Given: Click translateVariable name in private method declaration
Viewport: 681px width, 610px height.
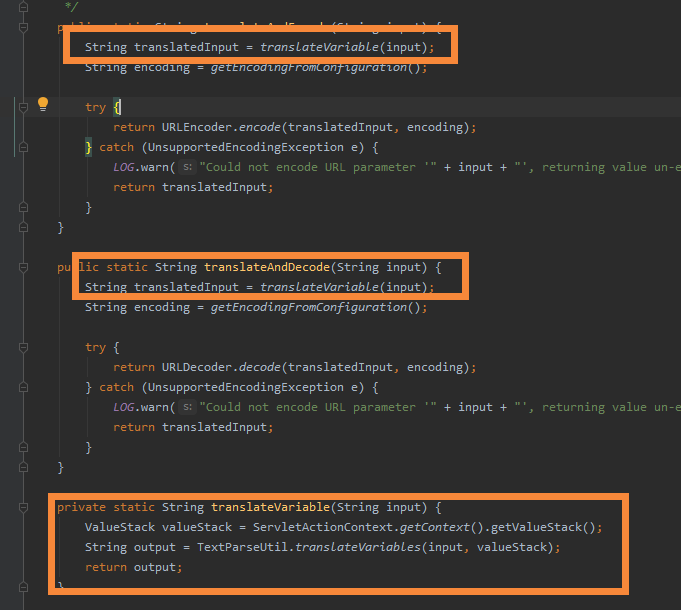Looking at the screenshot, I should tap(270, 507).
